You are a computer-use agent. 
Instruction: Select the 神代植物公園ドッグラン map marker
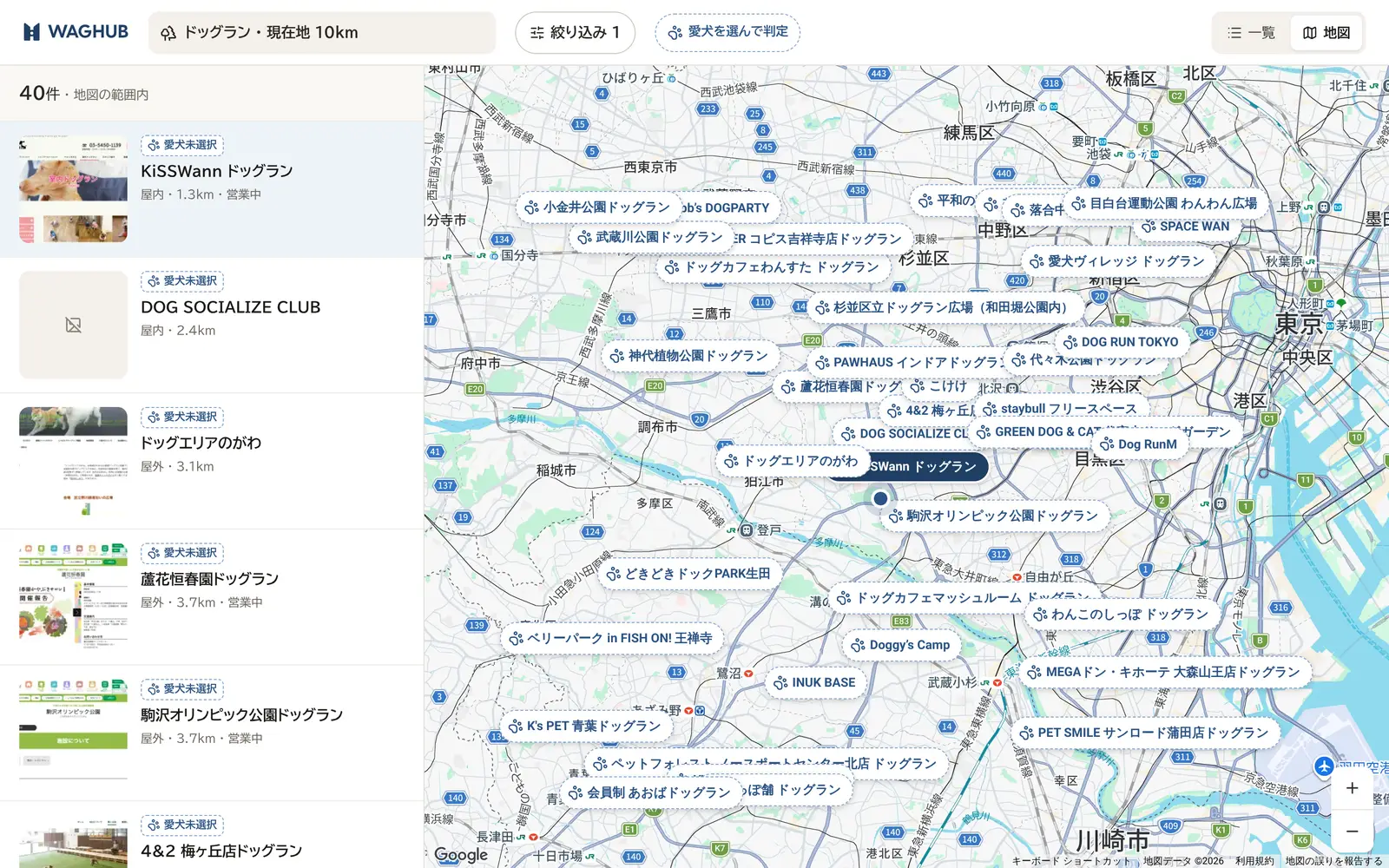[x=689, y=356]
